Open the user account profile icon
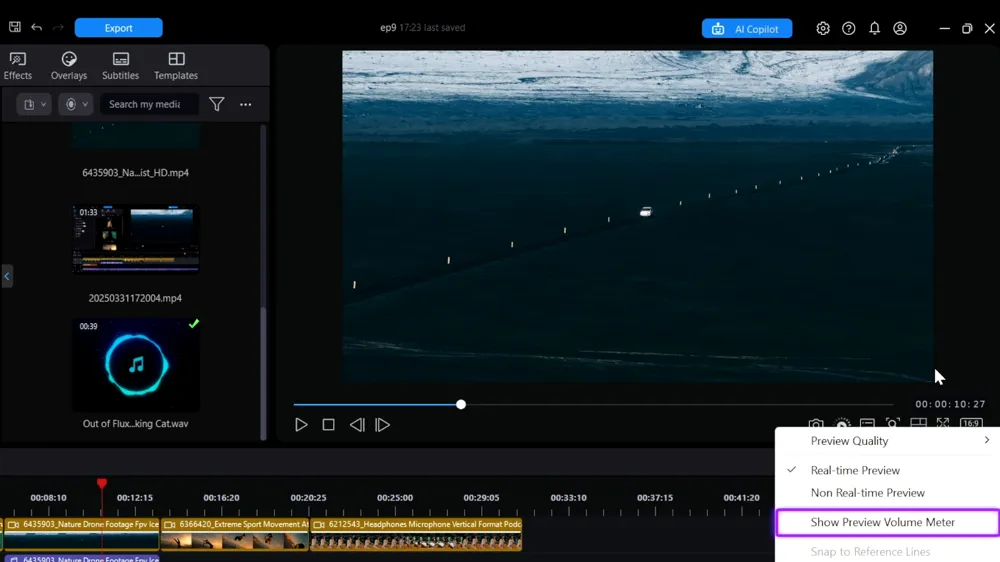The width and height of the screenshot is (1000, 562). [x=900, y=28]
